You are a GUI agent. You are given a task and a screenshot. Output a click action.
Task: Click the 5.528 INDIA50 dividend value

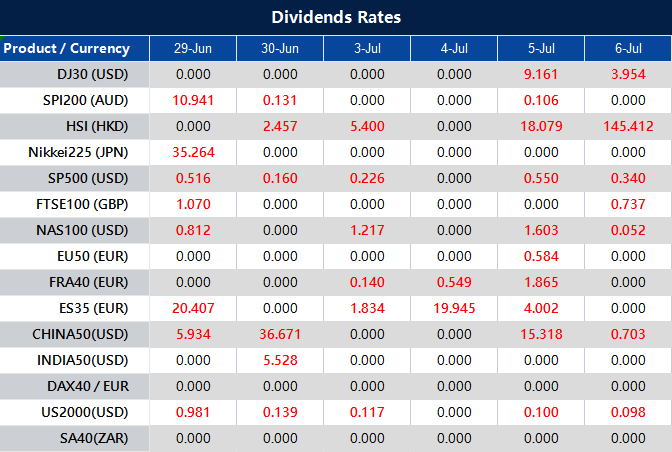pyautogui.click(x=280, y=360)
